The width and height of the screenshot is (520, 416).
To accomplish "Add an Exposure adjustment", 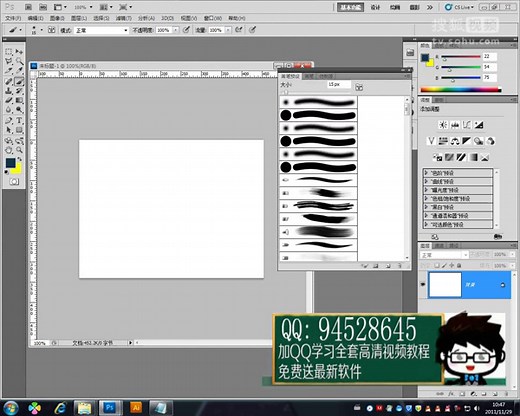I will click(479, 125).
